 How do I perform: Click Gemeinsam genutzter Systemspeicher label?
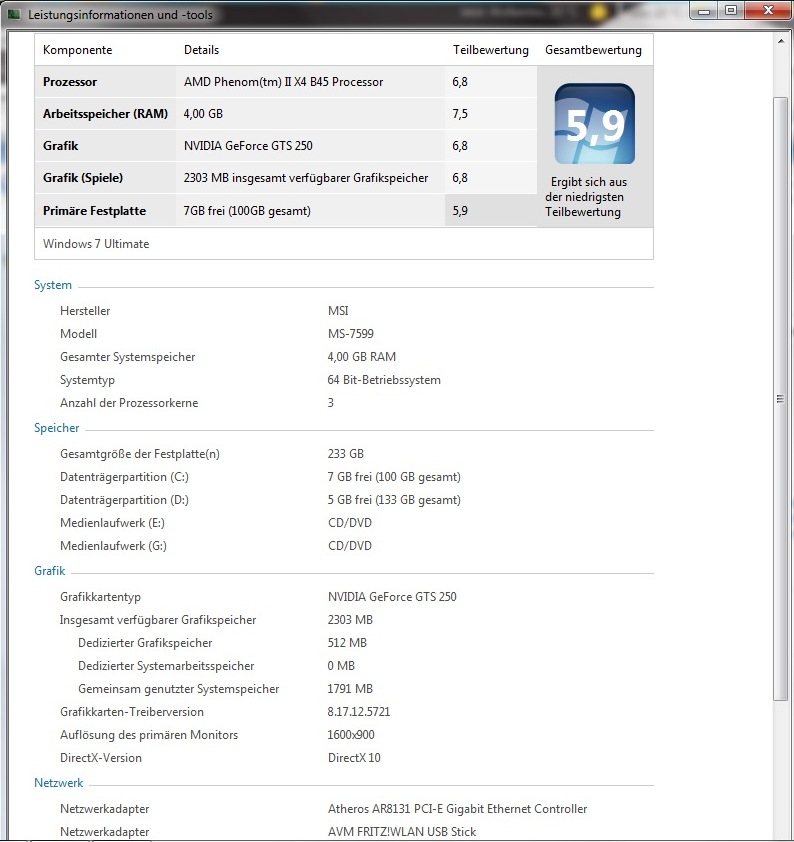coord(178,689)
